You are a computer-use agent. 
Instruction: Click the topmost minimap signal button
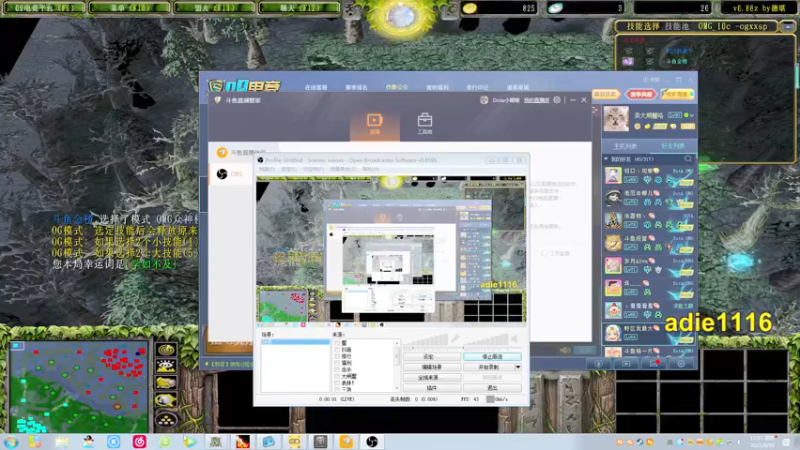coord(166,349)
